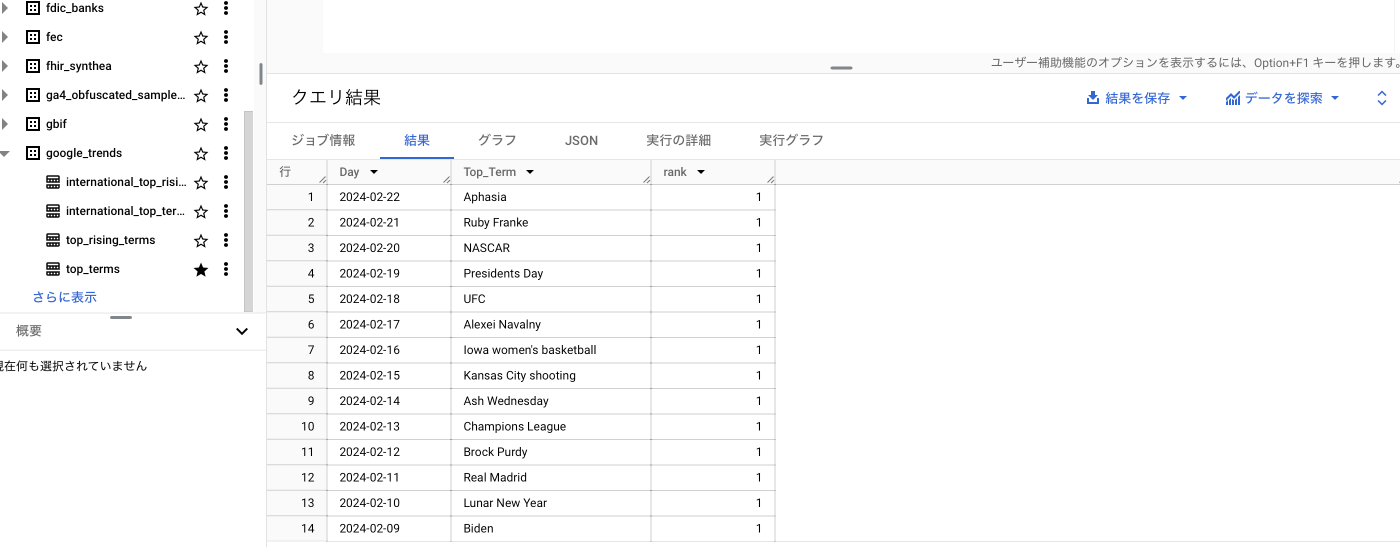Star the google_trends dataset

click(x=201, y=153)
